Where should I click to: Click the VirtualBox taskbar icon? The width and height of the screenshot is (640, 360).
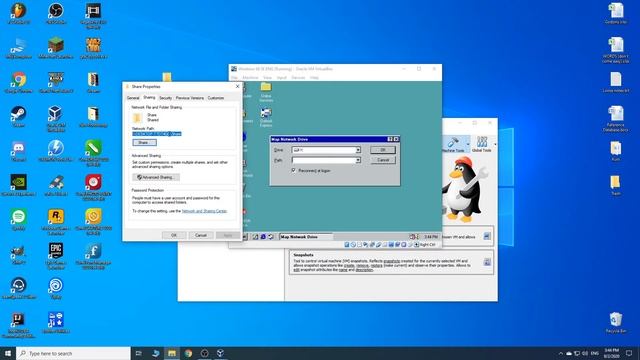point(220,353)
